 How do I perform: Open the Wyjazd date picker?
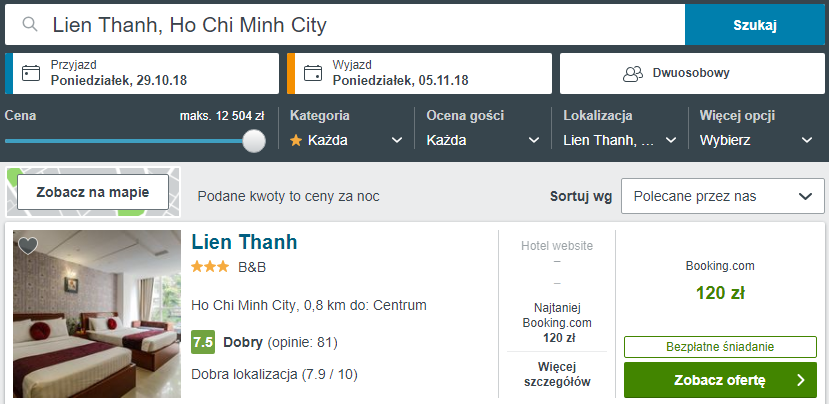(x=419, y=74)
